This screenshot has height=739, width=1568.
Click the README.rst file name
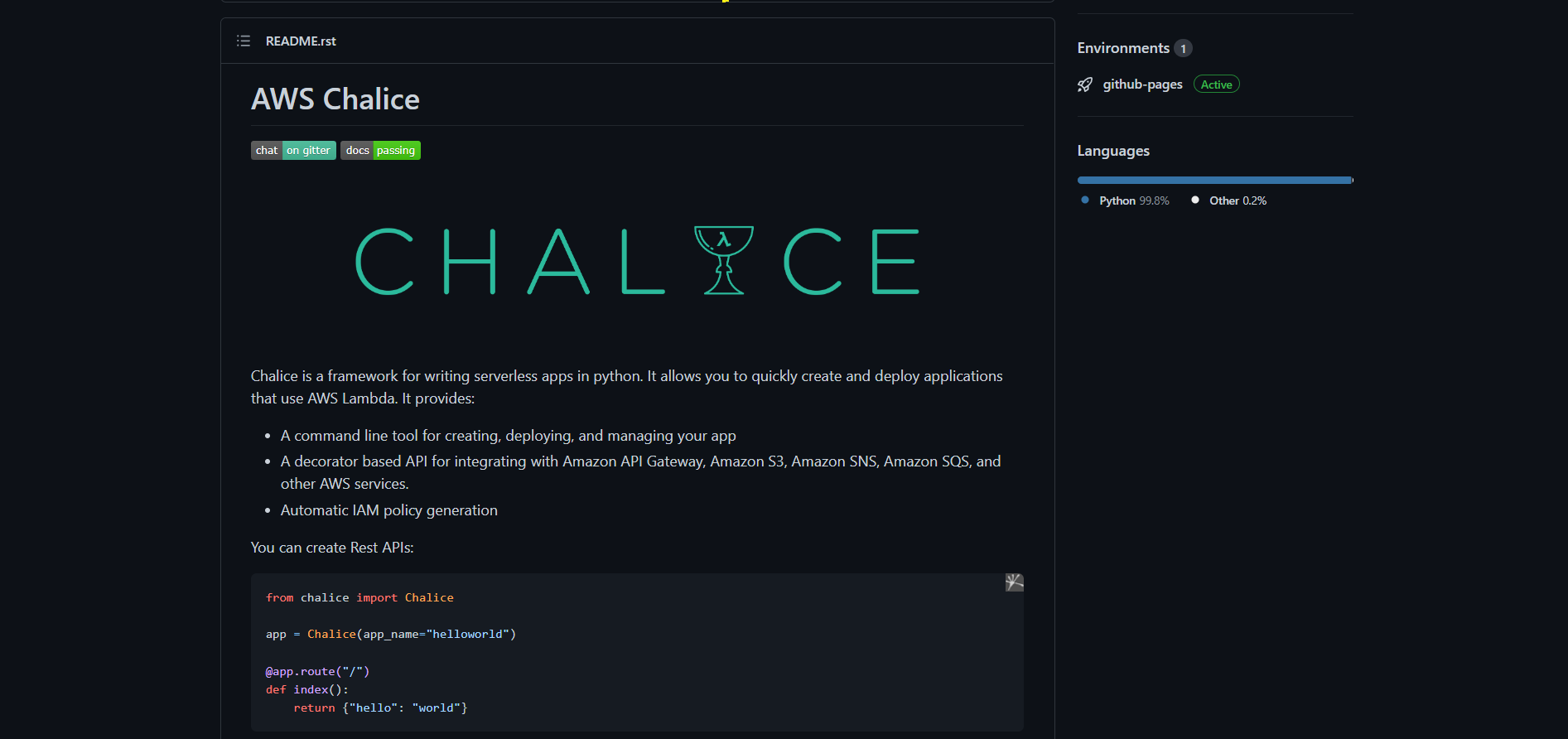(301, 41)
